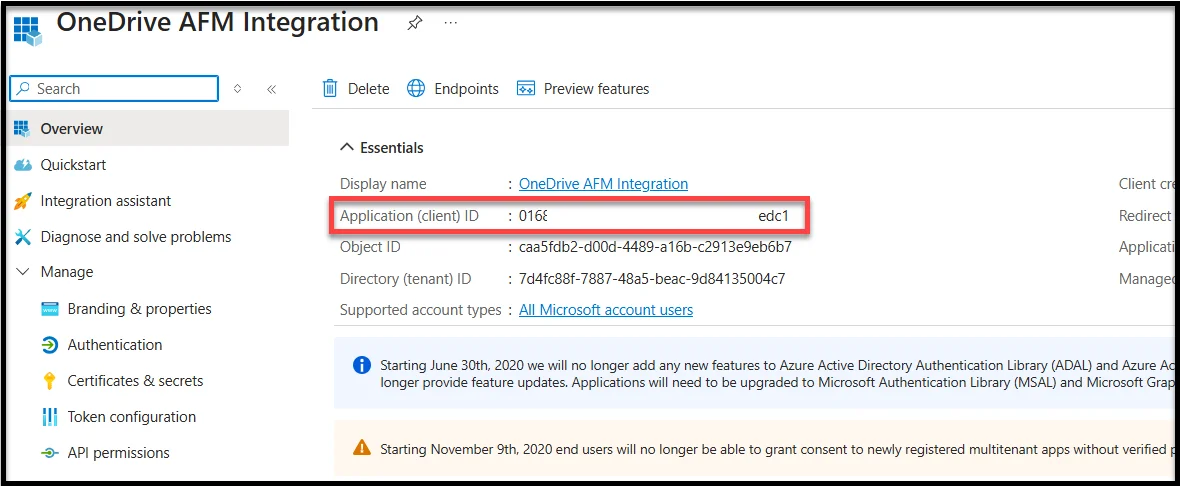The height and width of the screenshot is (486, 1180).
Task: Click the Token configuration icon
Action: [50, 417]
